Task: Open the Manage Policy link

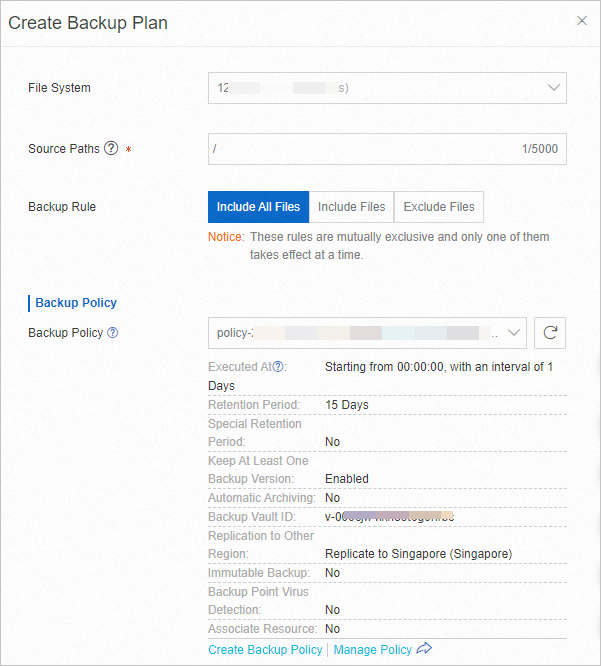Action: click(372, 649)
